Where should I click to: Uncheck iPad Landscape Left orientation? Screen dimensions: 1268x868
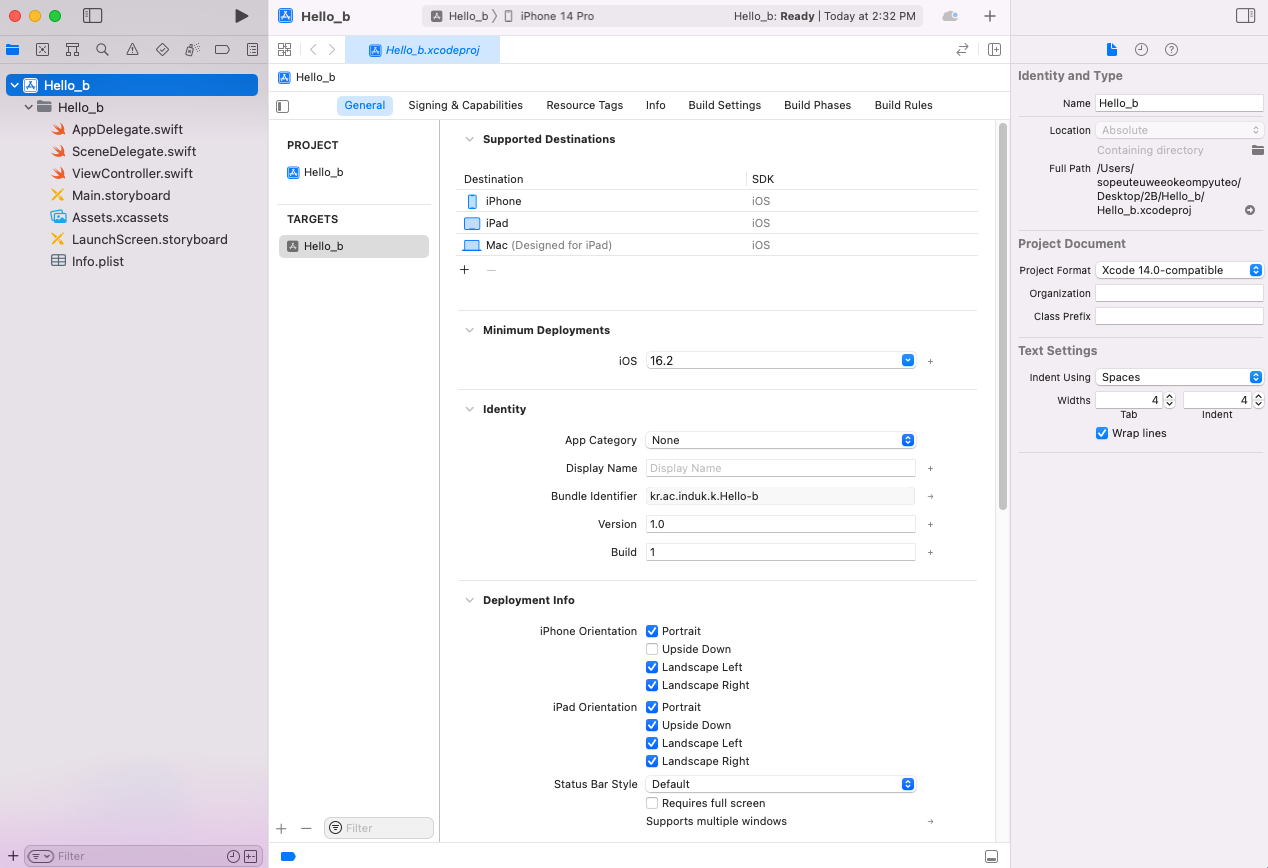pos(652,743)
